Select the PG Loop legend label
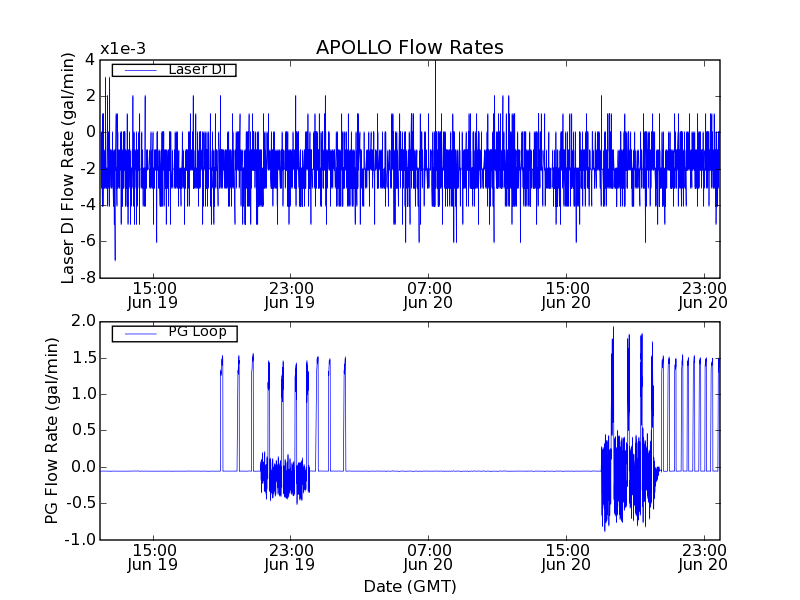Image resolution: width=800 pixels, height=600 pixels. (197, 332)
